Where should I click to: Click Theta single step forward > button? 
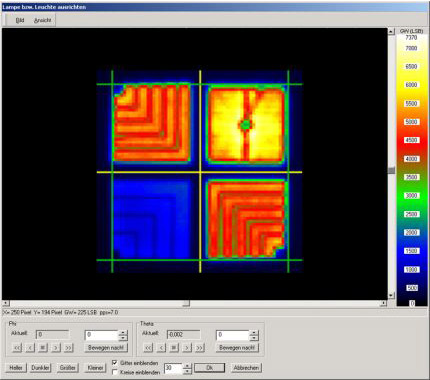[x=187, y=348]
